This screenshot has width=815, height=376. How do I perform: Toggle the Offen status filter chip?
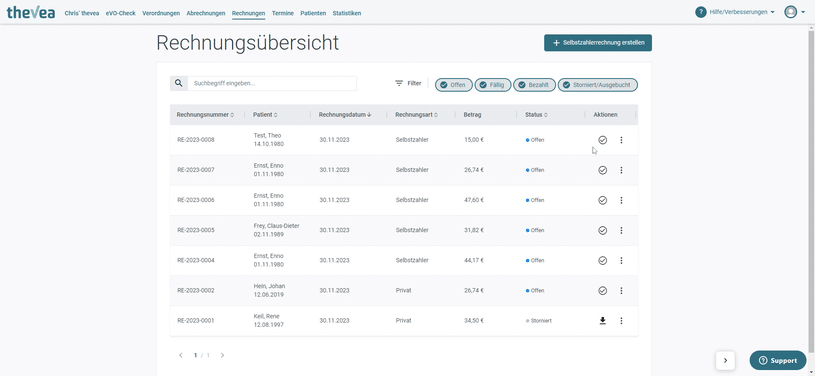(x=453, y=85)
